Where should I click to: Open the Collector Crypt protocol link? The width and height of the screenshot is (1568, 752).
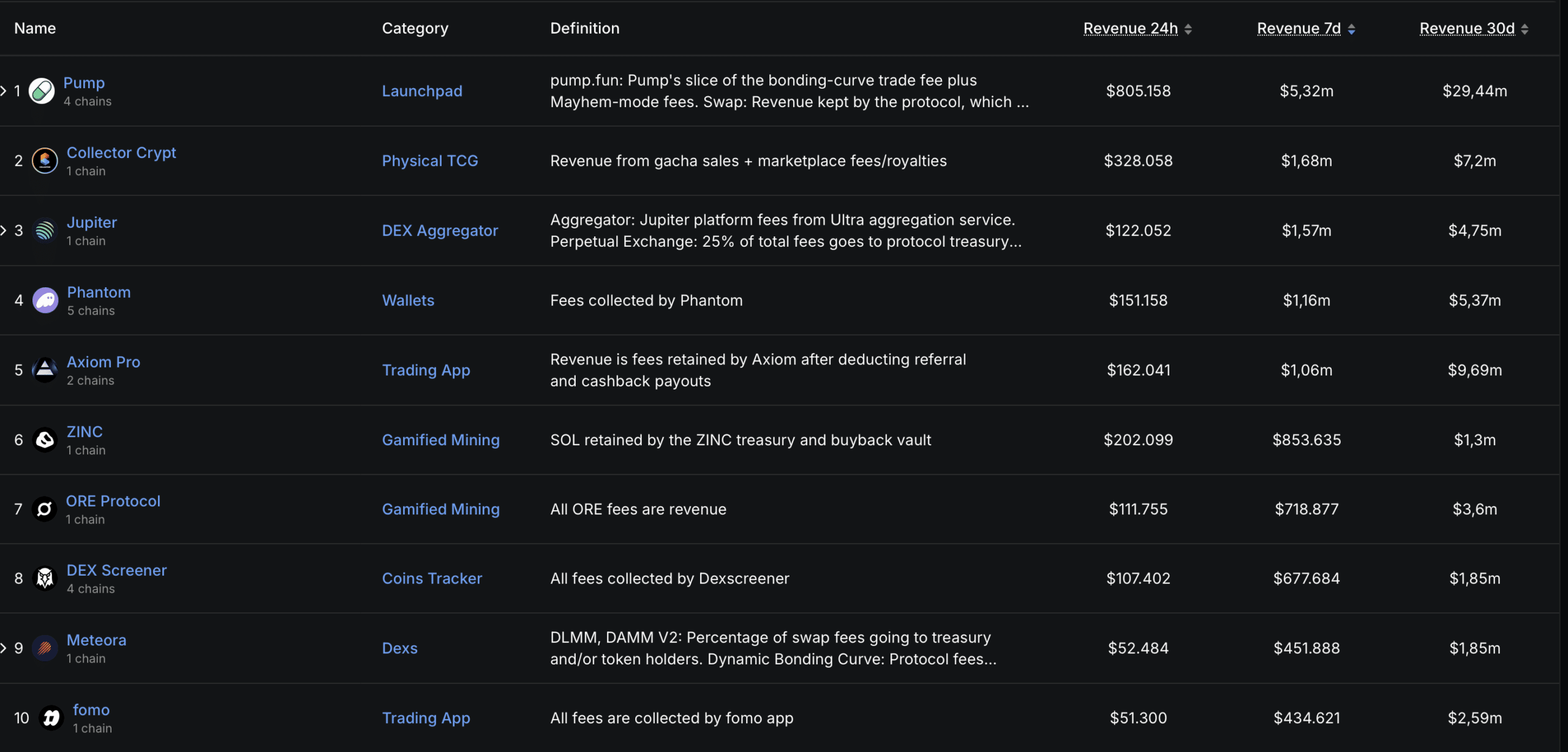(121, 152)
